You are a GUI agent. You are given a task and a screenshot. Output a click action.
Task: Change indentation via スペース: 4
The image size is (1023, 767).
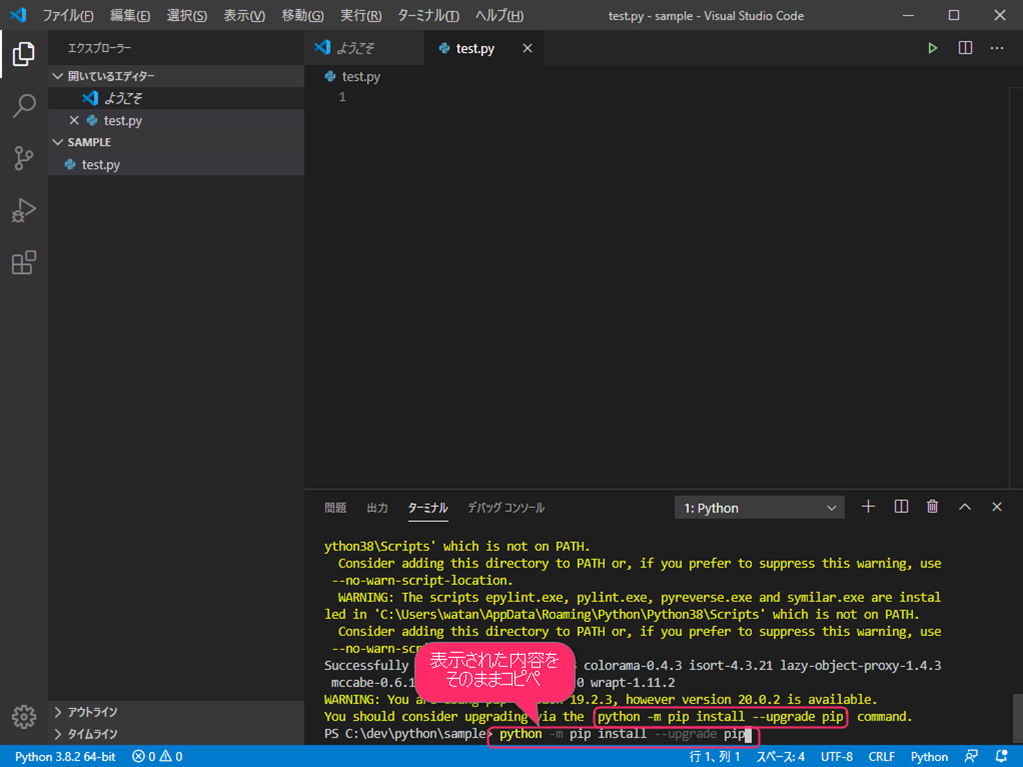click(x=780, y=757)
